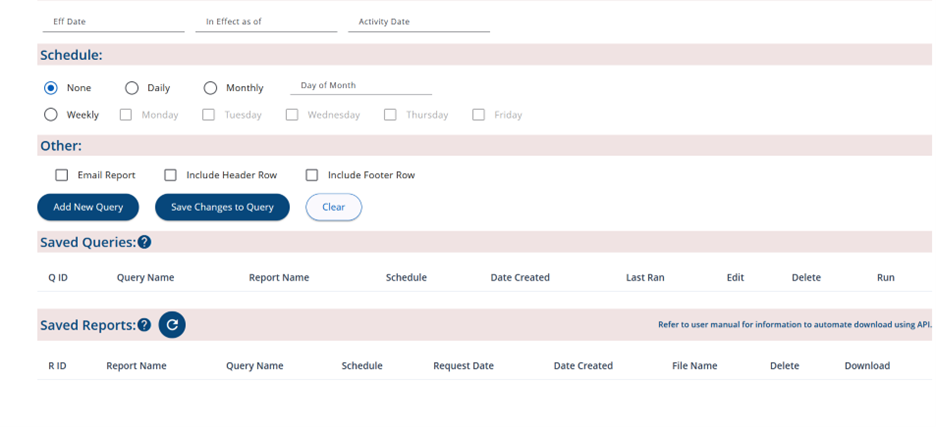Refresh the Saved Reports list

(172, 325)
